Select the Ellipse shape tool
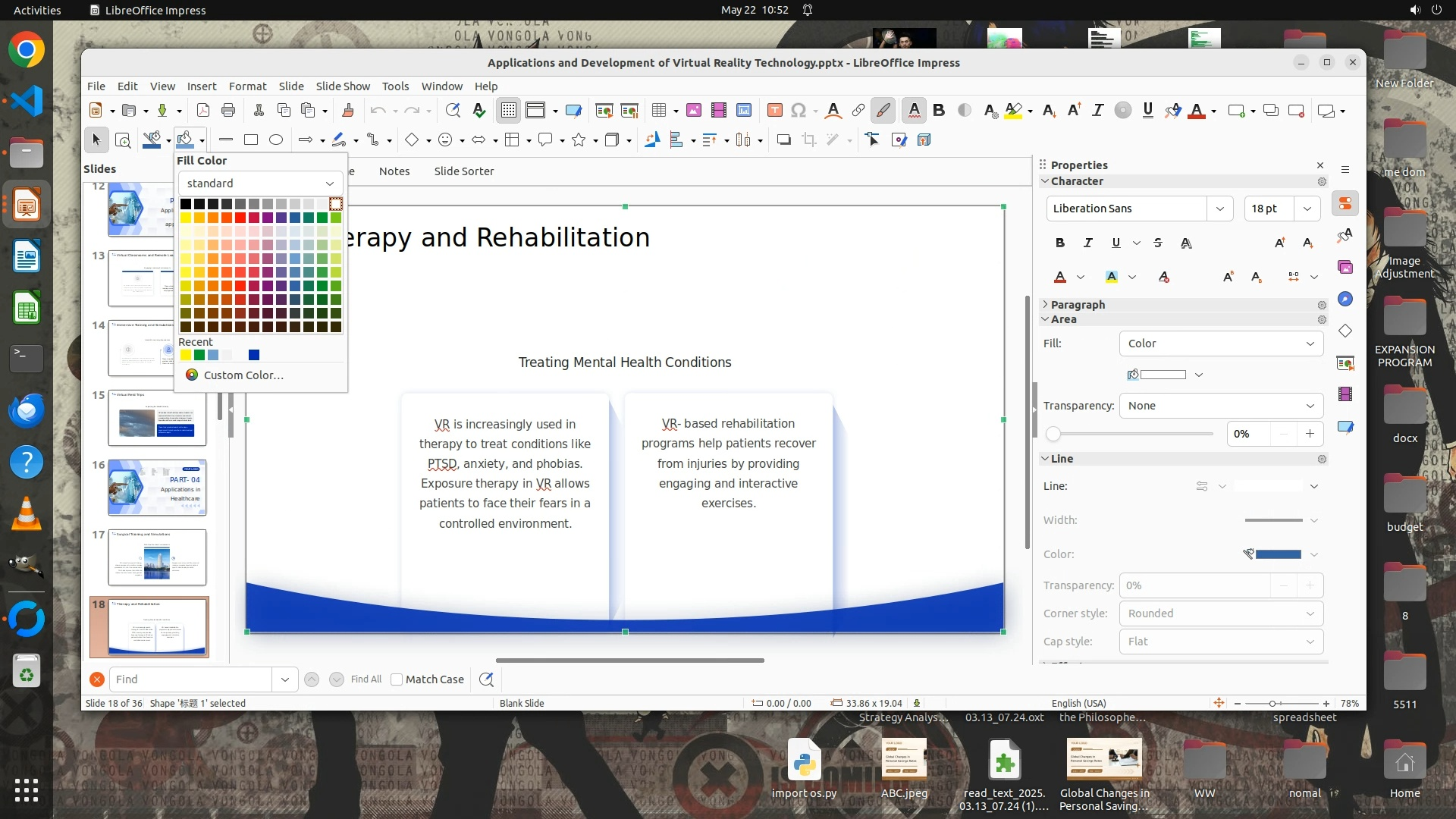 tap(276, 140)
